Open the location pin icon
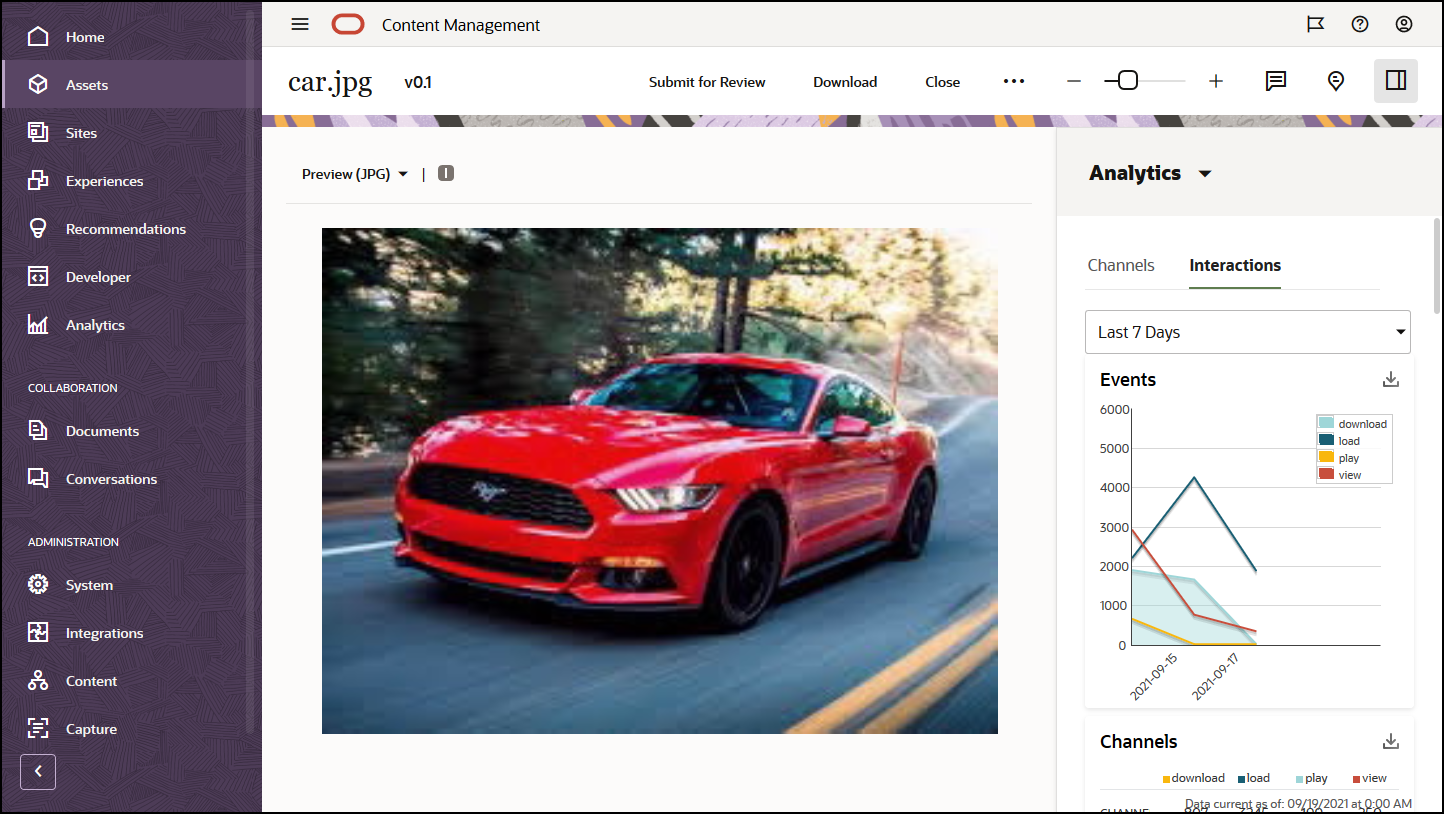 (x=1336, y=81)
